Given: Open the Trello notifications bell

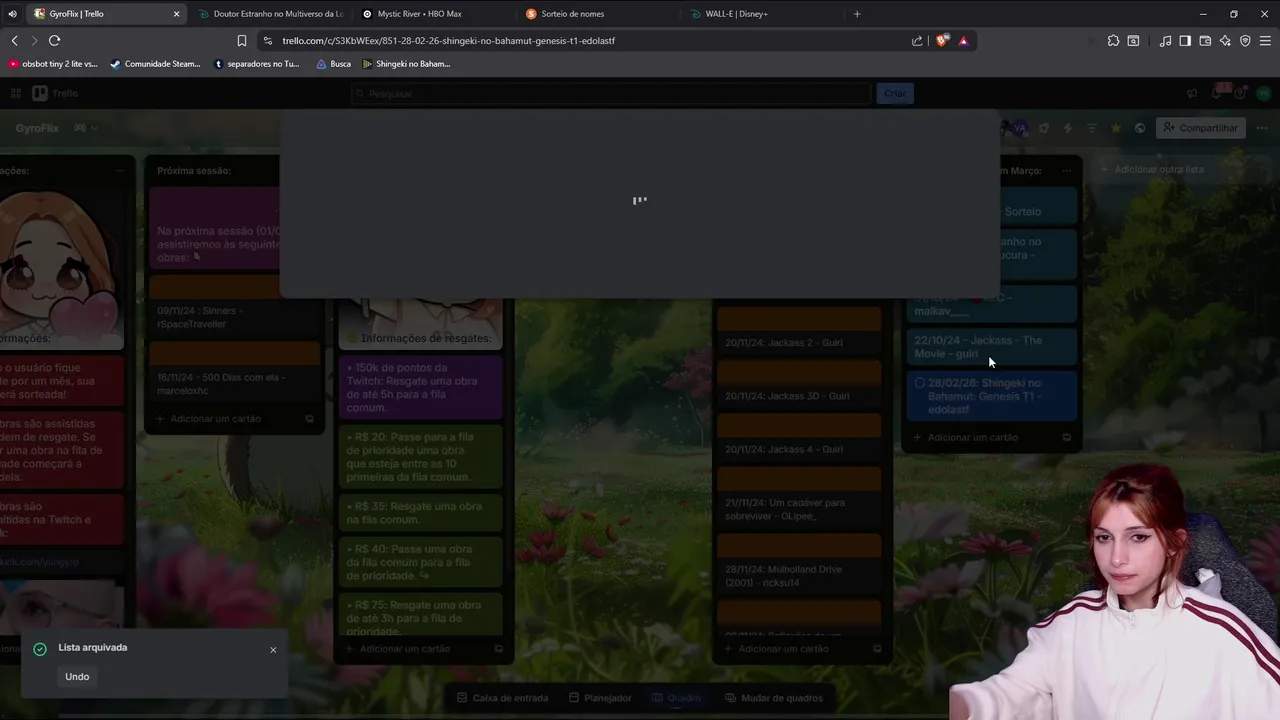Looking at the screenshot, I should pyautogui.click(x=1216, y=93).
